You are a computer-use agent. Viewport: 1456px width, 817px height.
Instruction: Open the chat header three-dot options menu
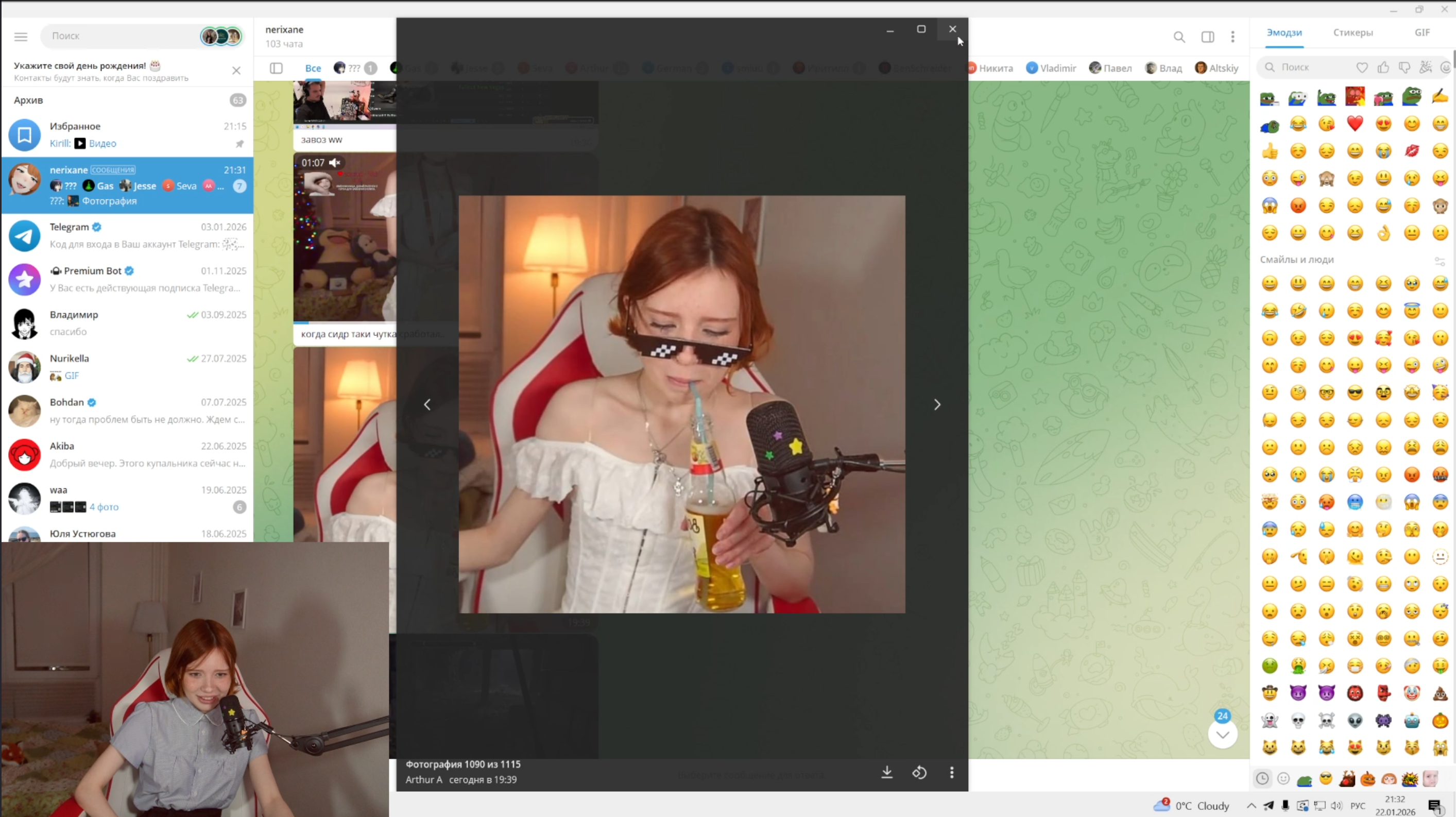[x=1233, y=37]
